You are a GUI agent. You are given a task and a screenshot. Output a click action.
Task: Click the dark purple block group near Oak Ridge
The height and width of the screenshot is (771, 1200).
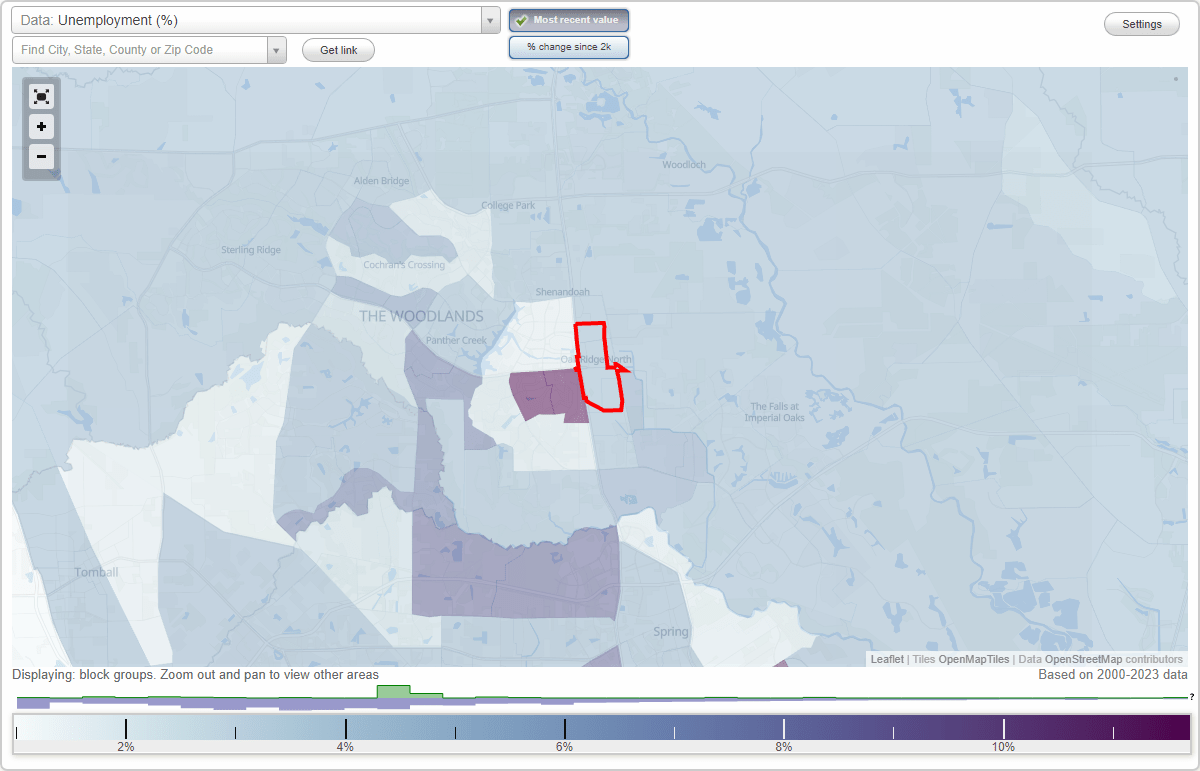pyautogui.click(x=548, y=394)
